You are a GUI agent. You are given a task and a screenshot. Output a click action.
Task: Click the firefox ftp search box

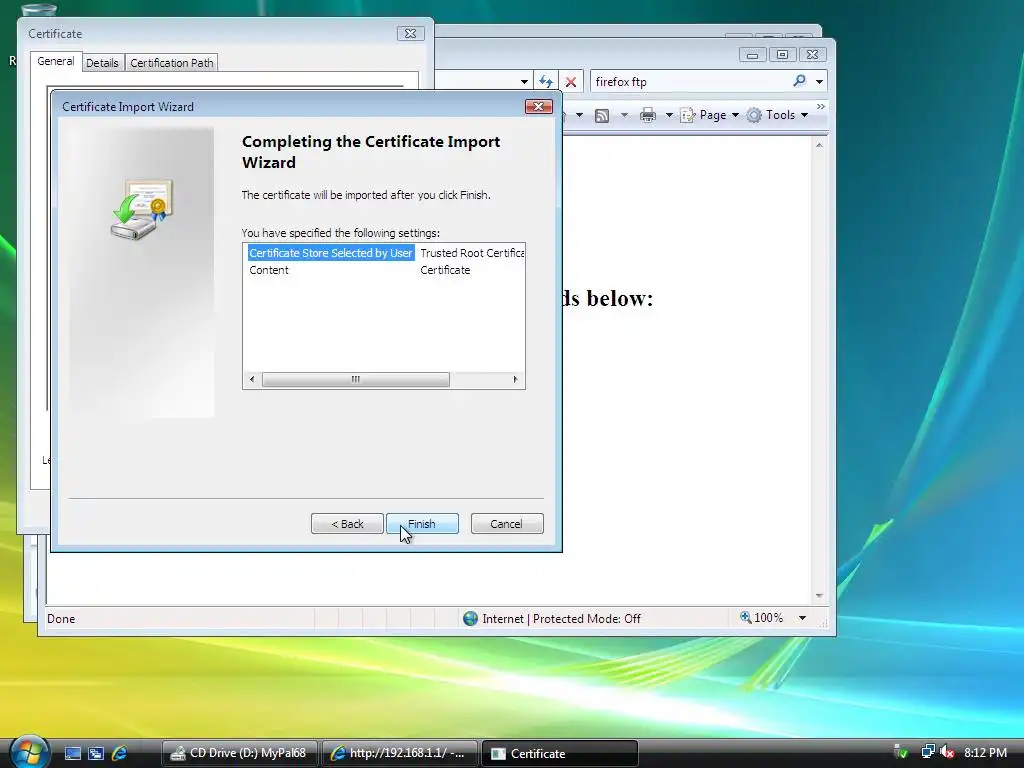point(689,82)
